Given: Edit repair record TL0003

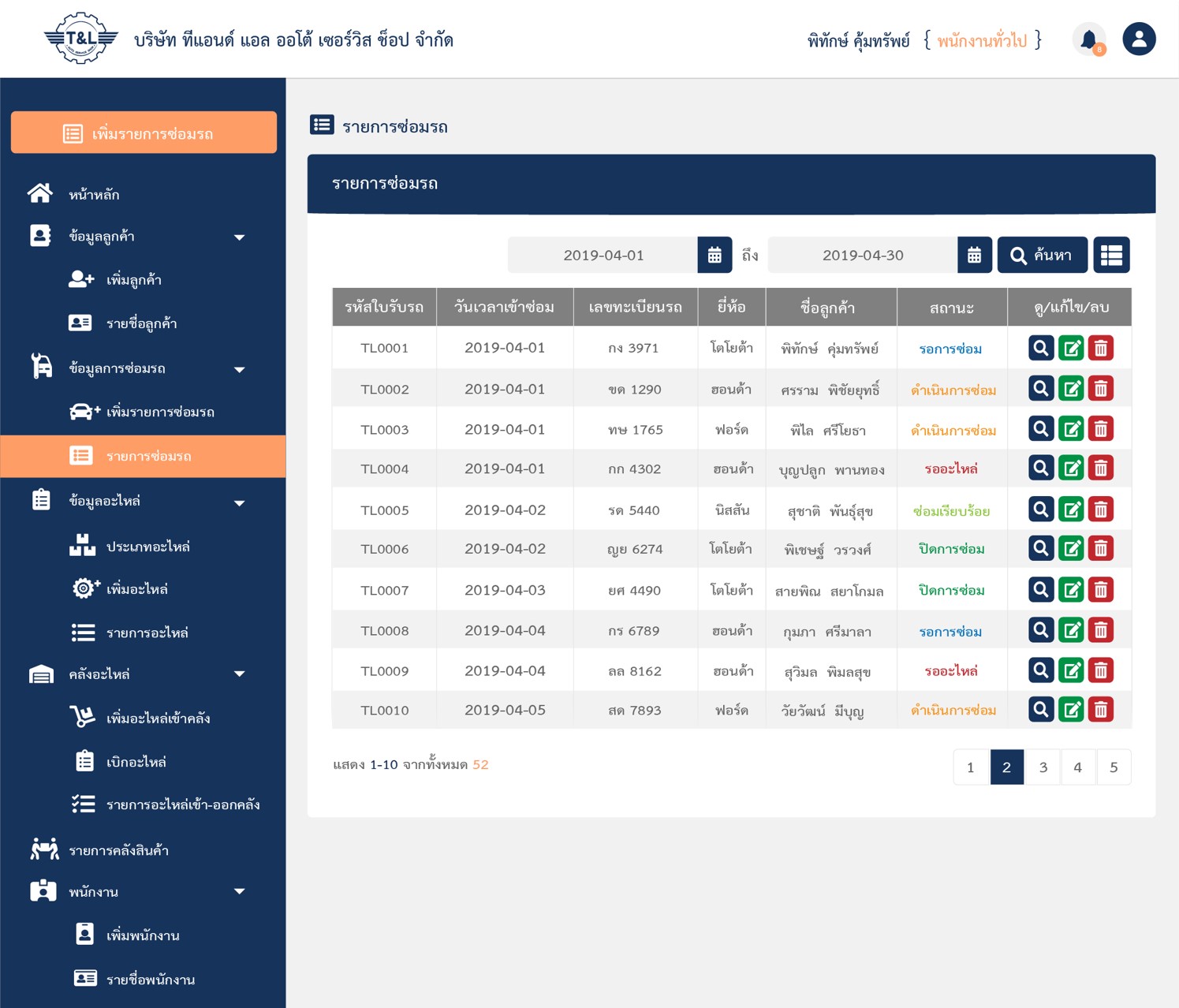Looking at the screenshot, I should (x=1071, y=429).
